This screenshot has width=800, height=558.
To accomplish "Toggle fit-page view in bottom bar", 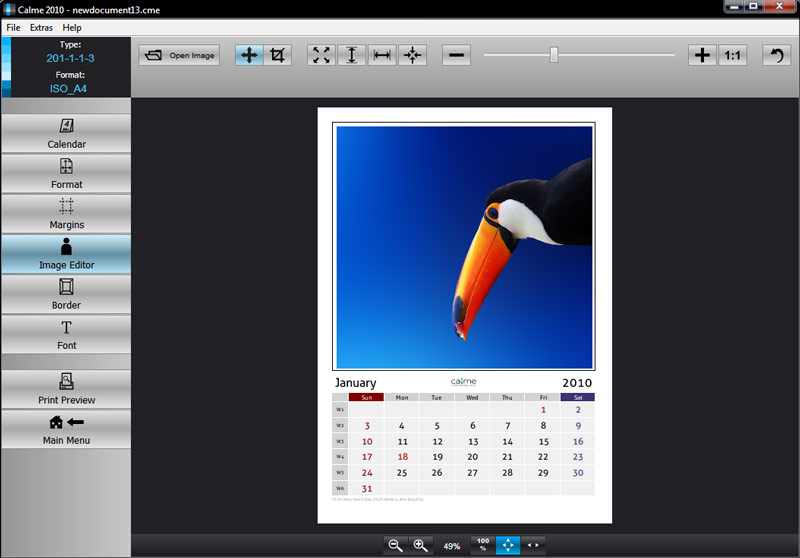I will pyautogui.click(x=508, y=545).
